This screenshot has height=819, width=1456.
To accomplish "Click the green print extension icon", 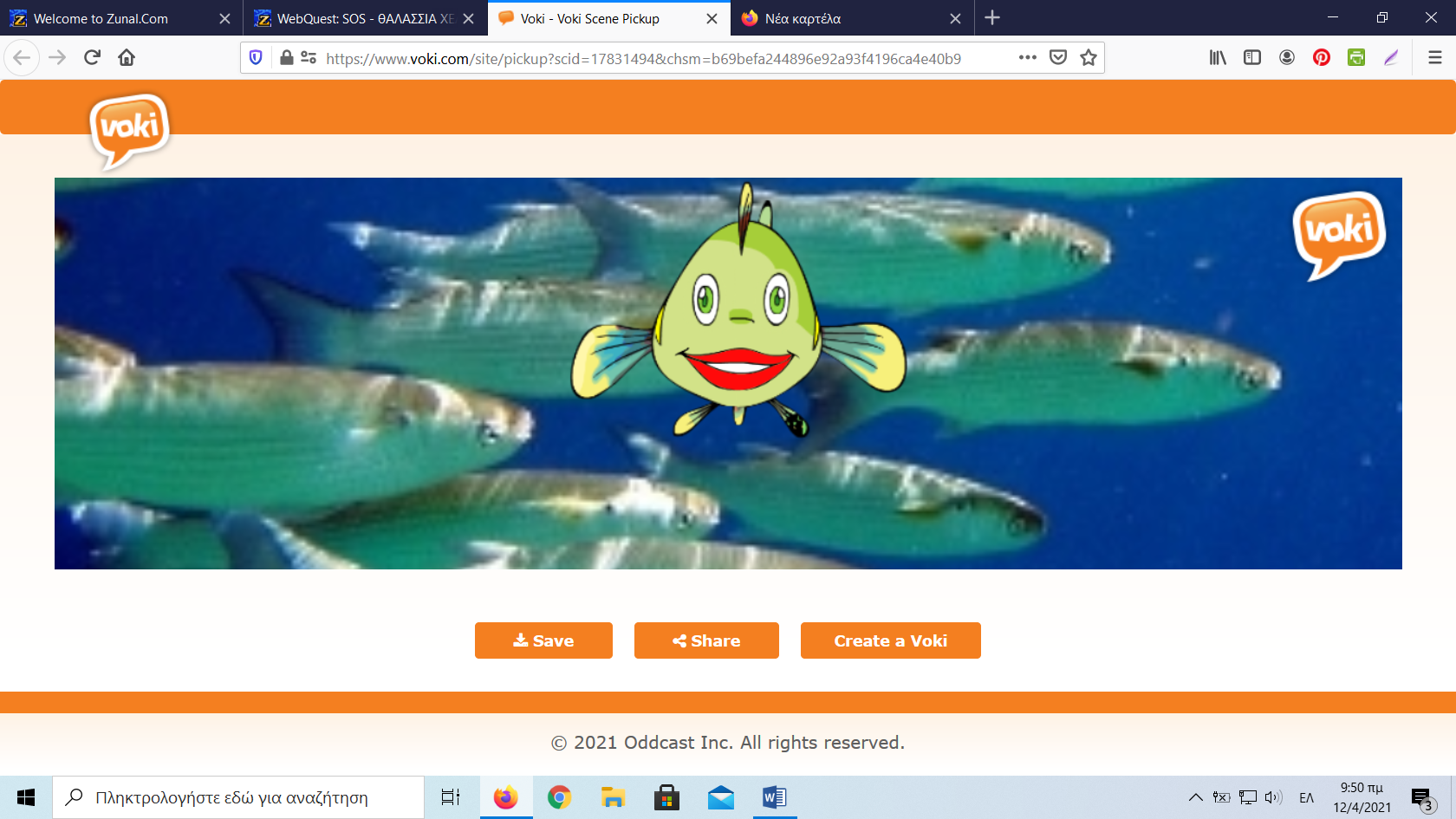I will [1356, 58].
